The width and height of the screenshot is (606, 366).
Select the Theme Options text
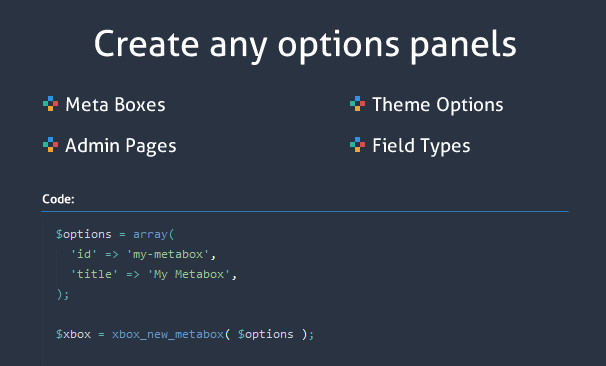[437, 105]
